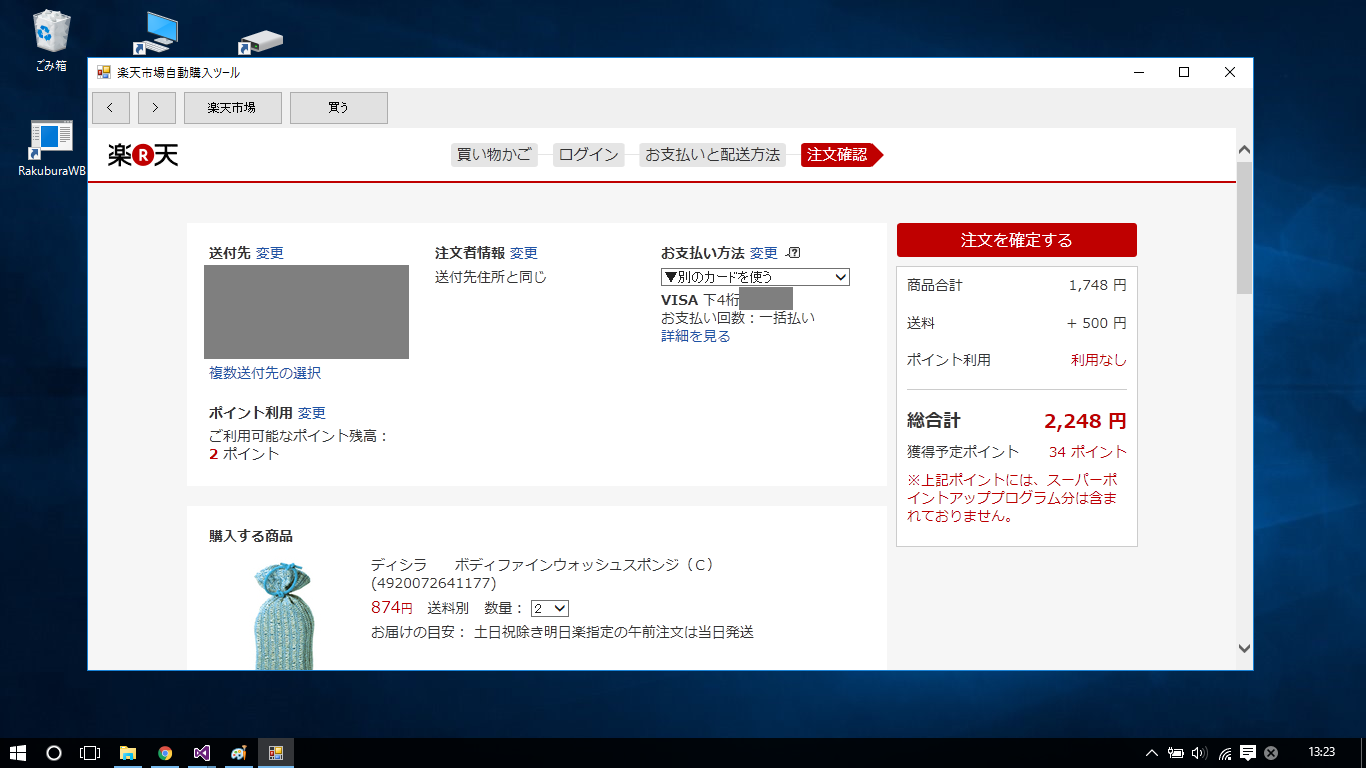Image resolution: width=1366 pixels, height=768 pixels.
Task: Click 変更 next to 注文者情報
Action: [x=524, y=253]
